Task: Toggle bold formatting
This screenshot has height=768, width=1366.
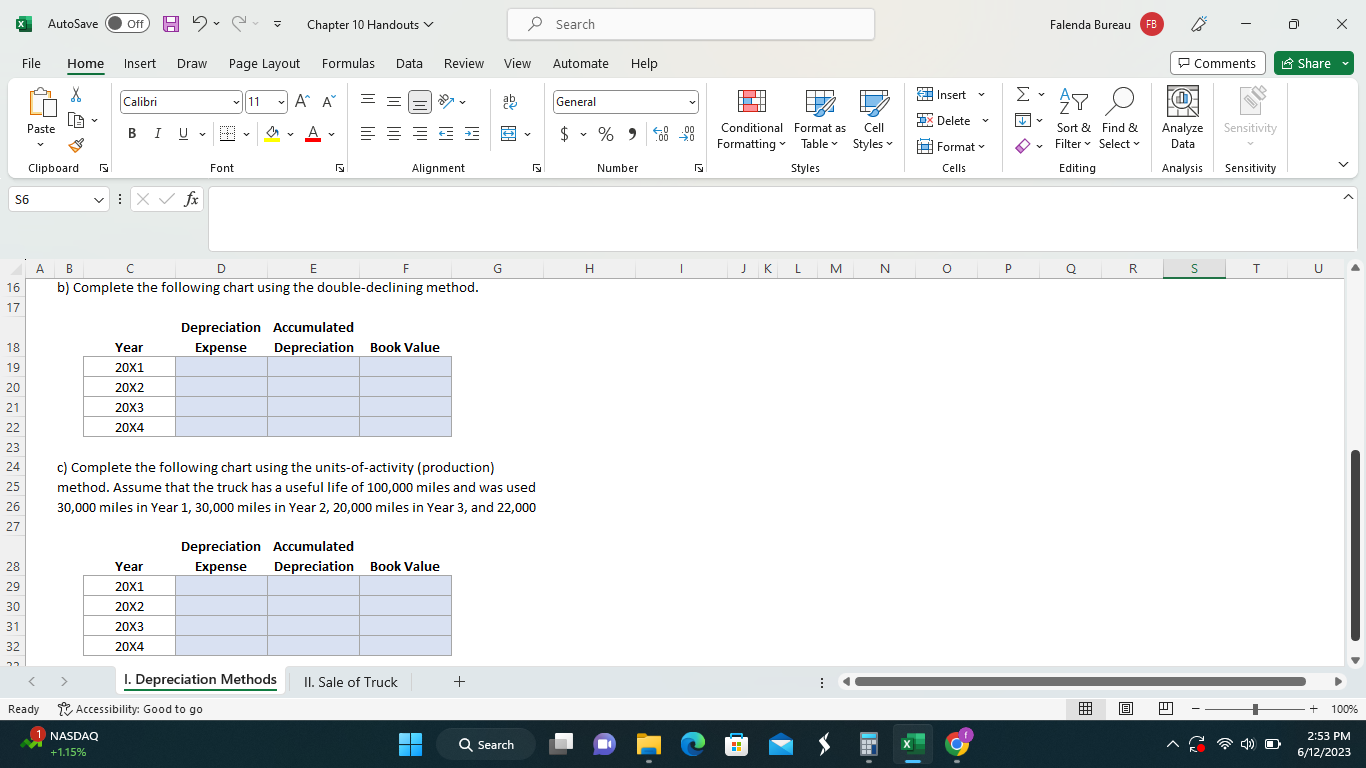Action: (x=131, y=132)
